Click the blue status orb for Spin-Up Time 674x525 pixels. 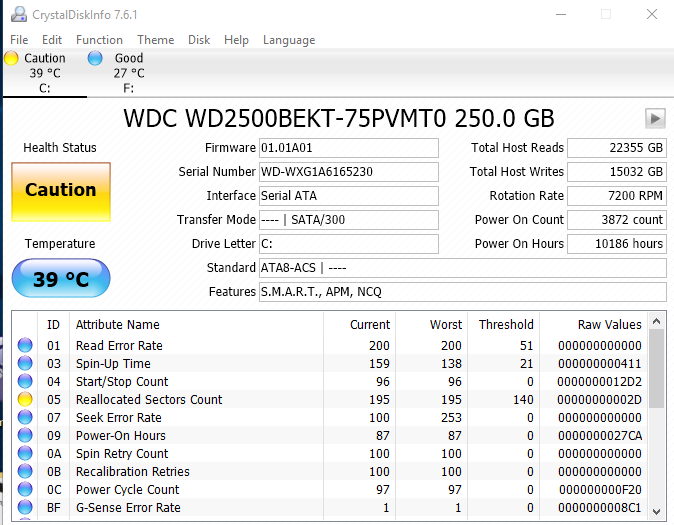25,363
